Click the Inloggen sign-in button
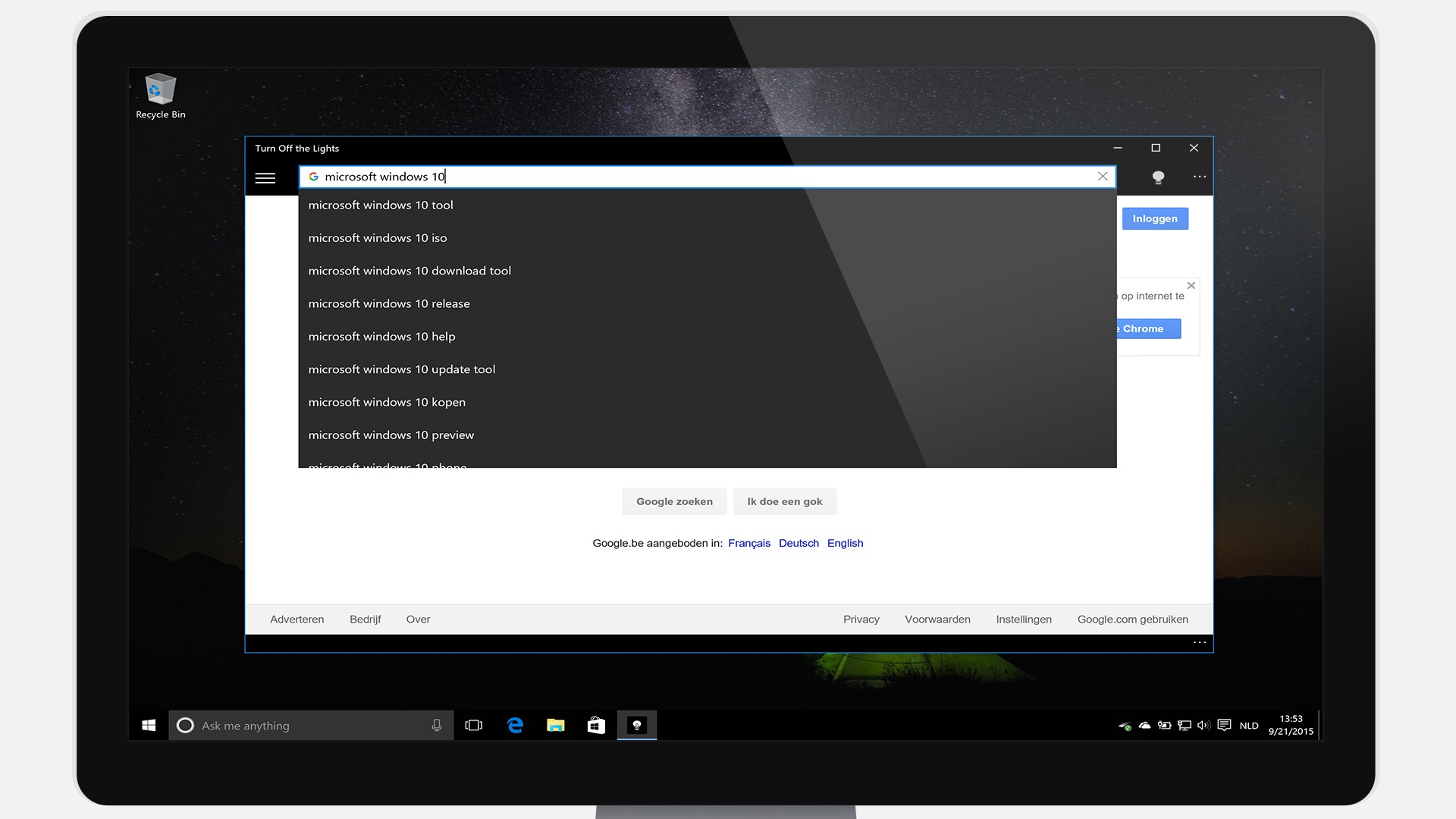 (1154, 219)
